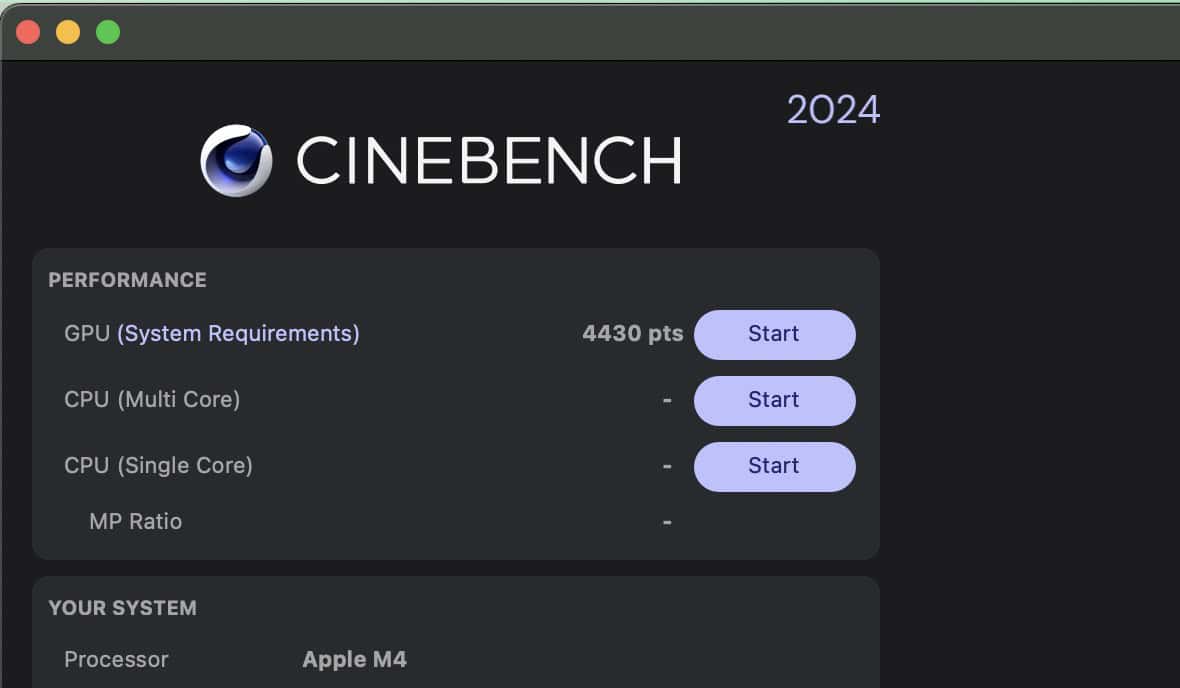The width and height of the screenshot is (1180, 688).
Task: Select the Apple M4 processor value
Action: pyautogui.click(x=354, y=660)
